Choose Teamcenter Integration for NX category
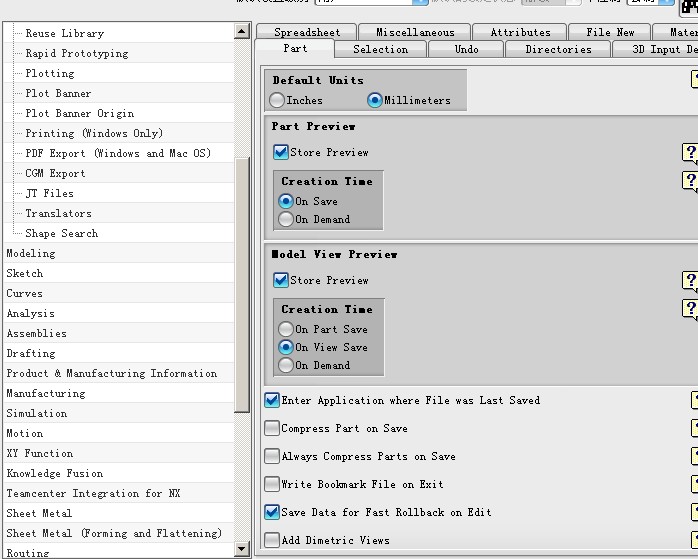 point(93,493)
